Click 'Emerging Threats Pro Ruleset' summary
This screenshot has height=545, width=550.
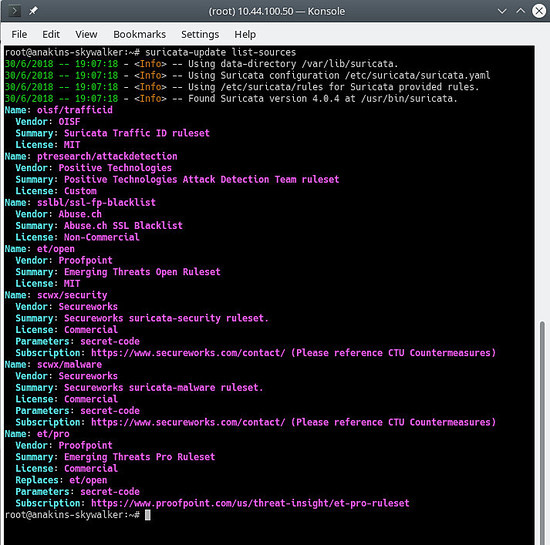pos(140,457)
